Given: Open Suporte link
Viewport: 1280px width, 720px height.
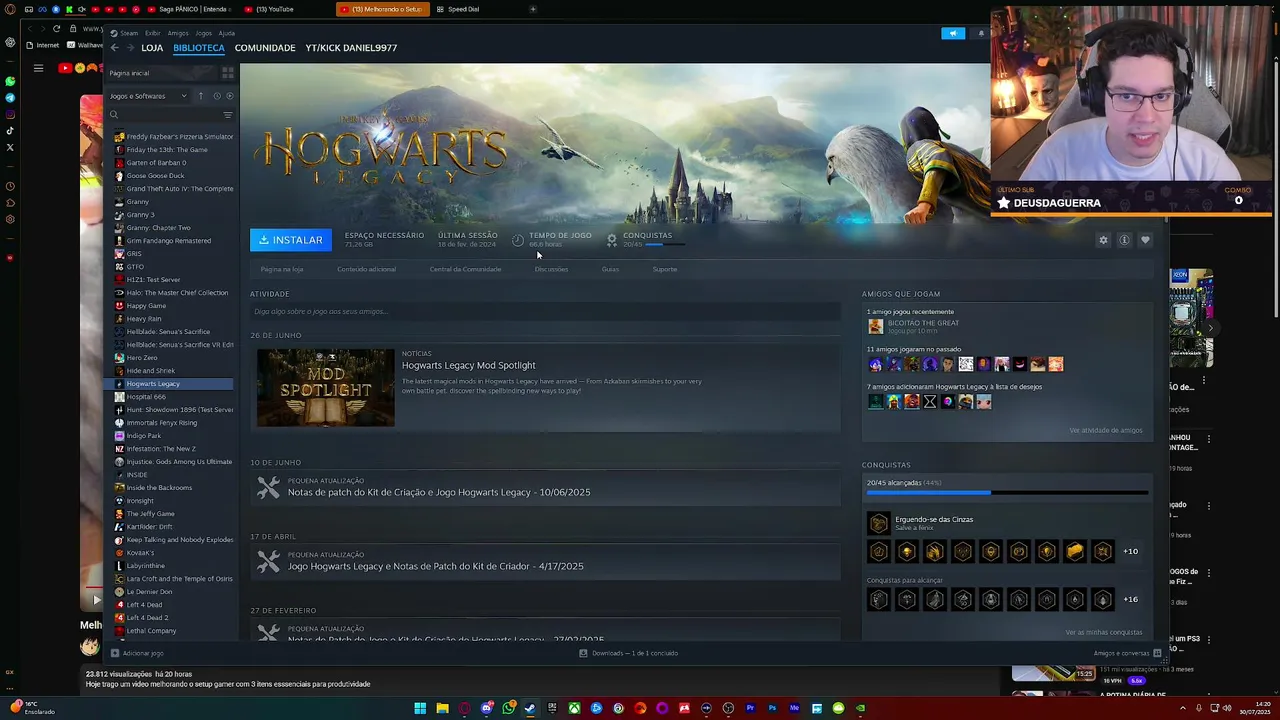Looking at the screenshot, I should pyautogui.click(x=665, y=269).
